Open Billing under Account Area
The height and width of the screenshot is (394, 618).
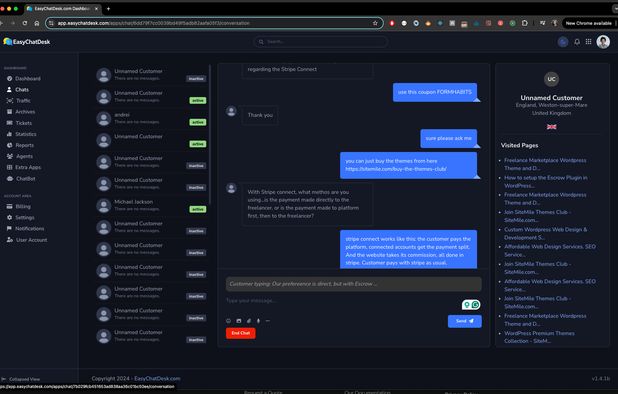point(19,206)
